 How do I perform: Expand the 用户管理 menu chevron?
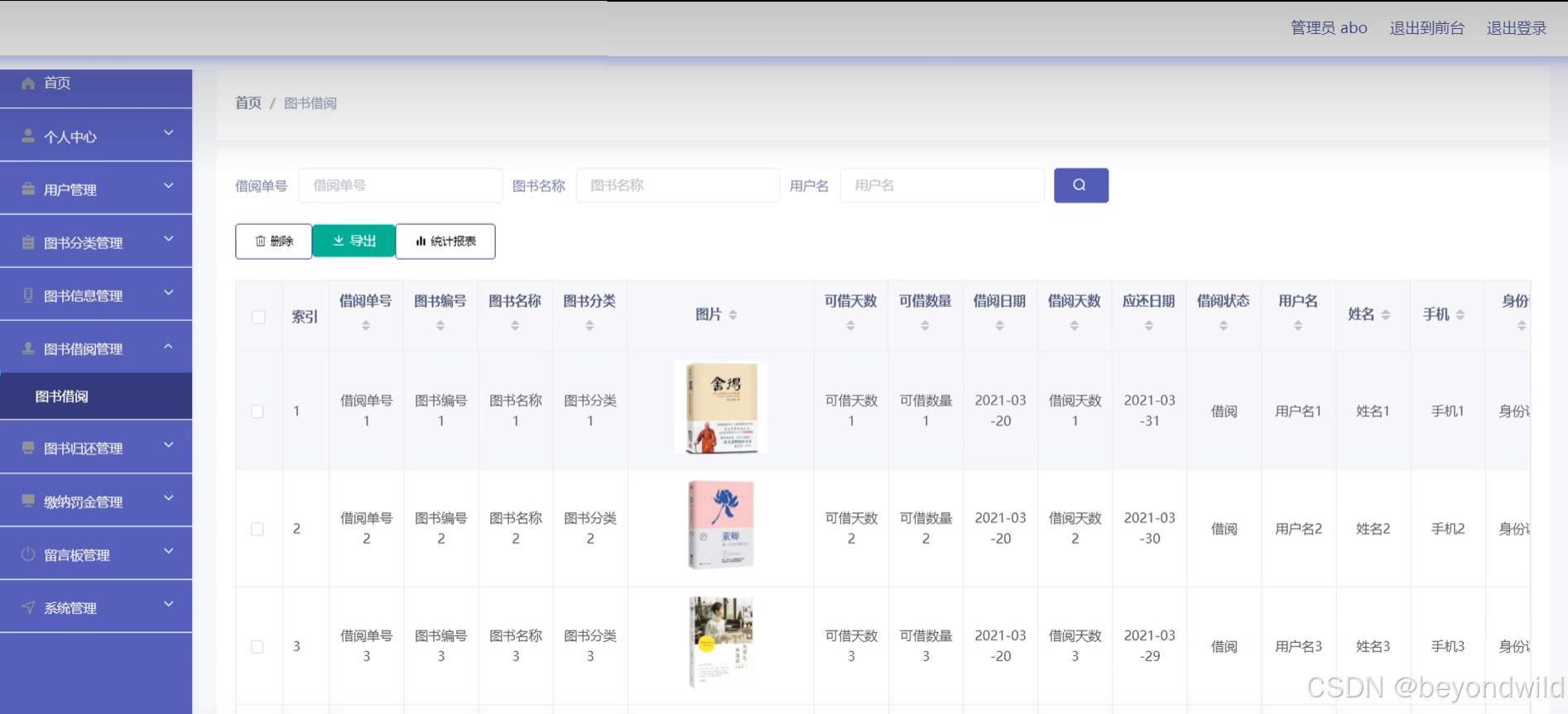169,186
